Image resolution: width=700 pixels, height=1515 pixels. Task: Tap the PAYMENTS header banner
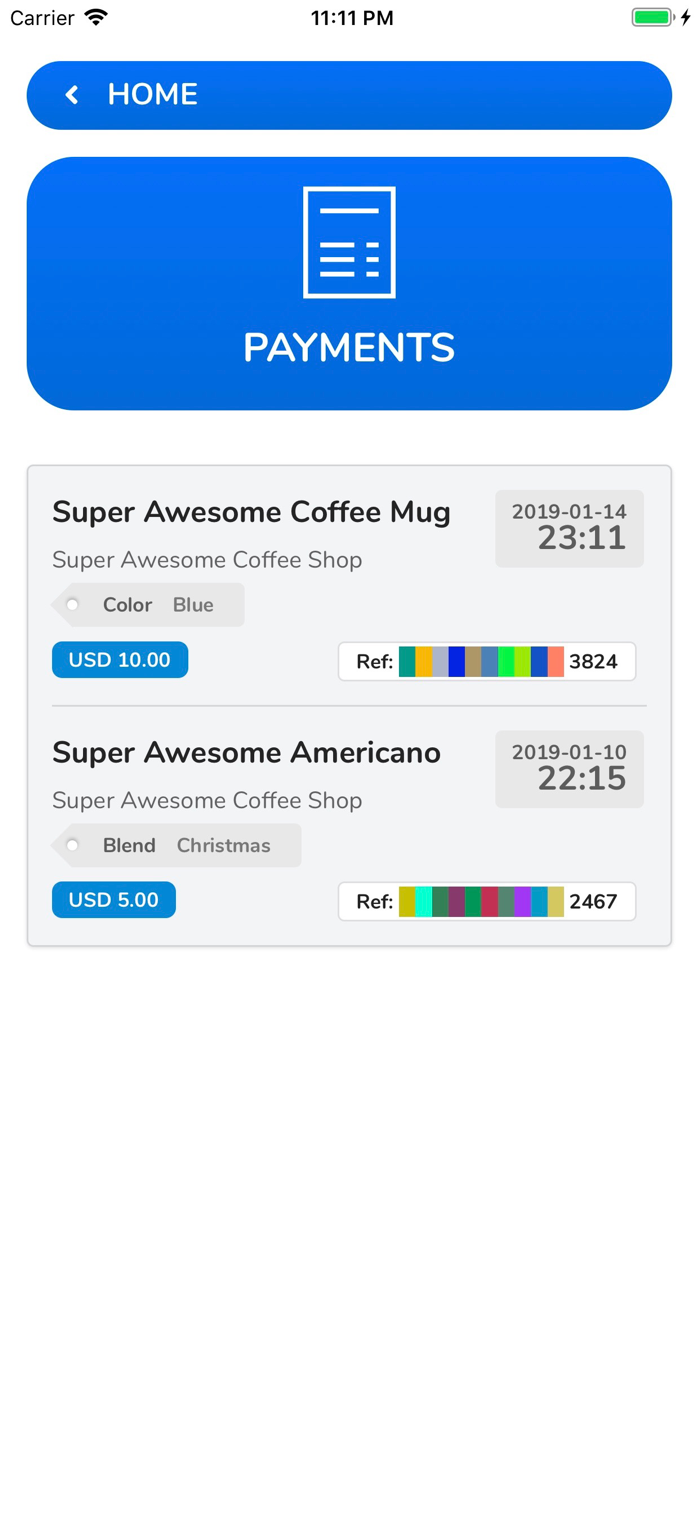coord(349,283)
